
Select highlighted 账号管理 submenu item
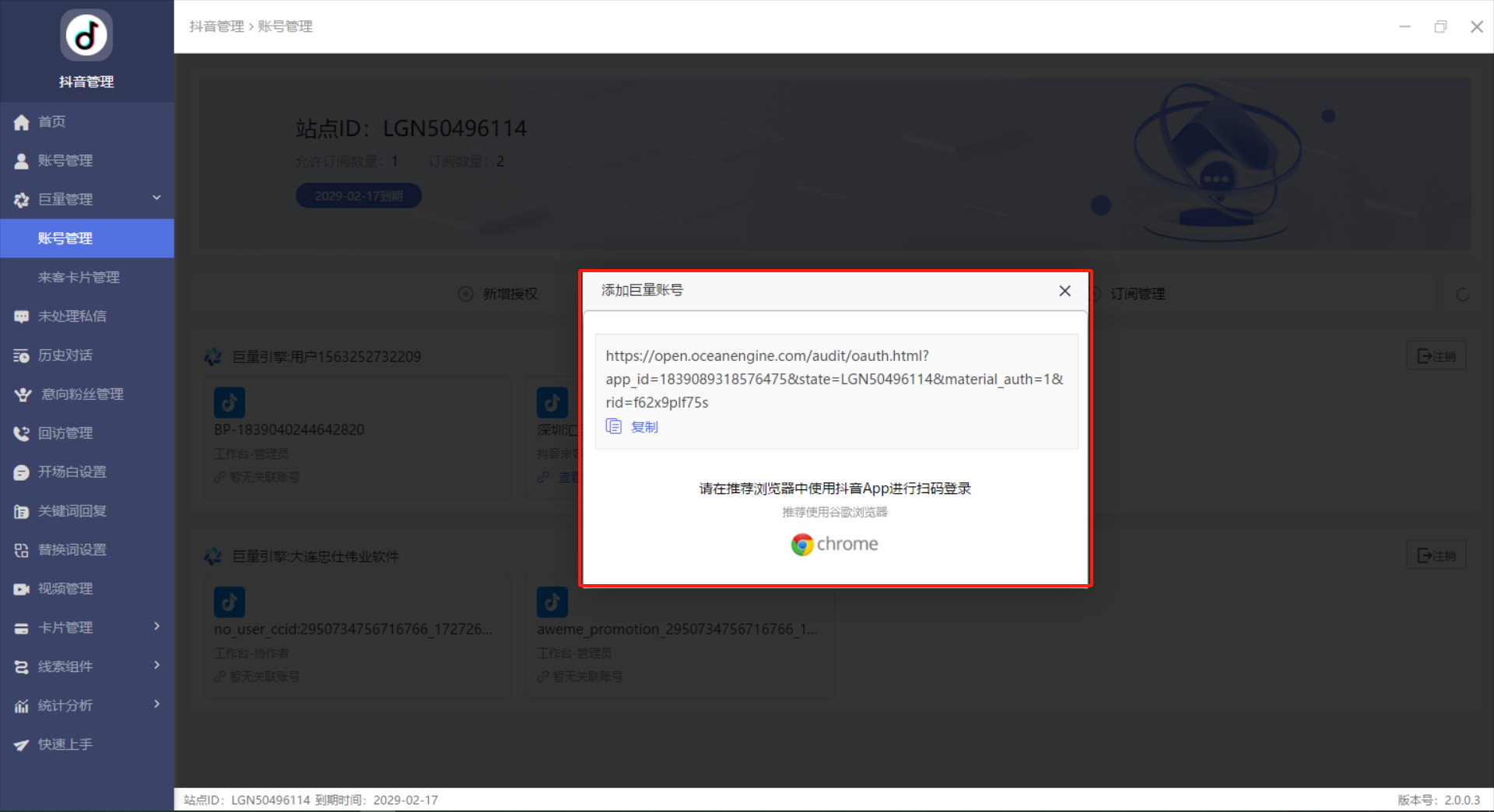pyautogui.click(x=65, y=239)
